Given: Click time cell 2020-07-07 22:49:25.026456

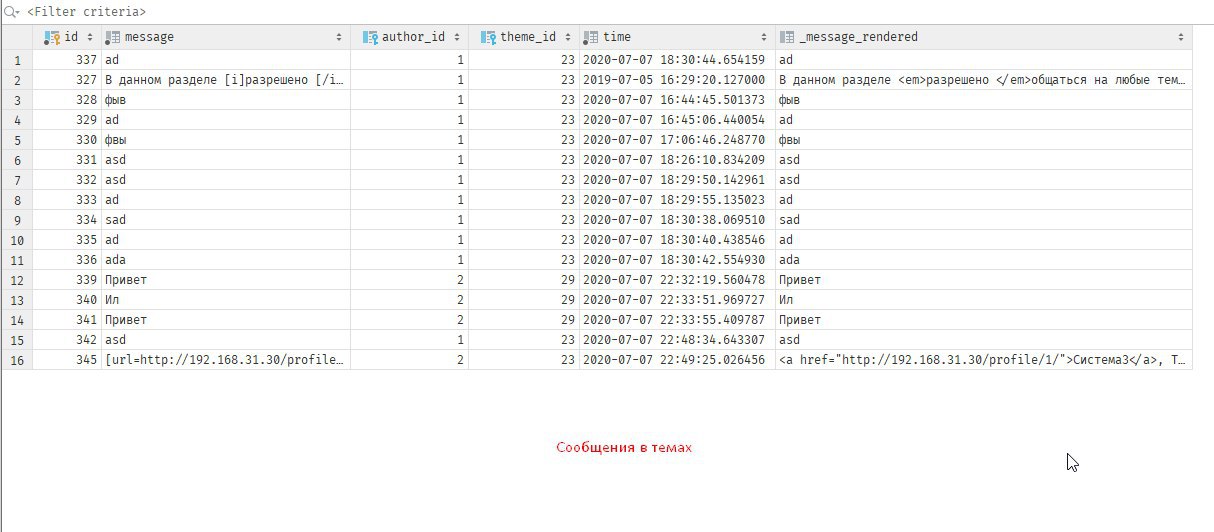Looking at the screenshot, I should pyautogui.click(x=677, y=360).
